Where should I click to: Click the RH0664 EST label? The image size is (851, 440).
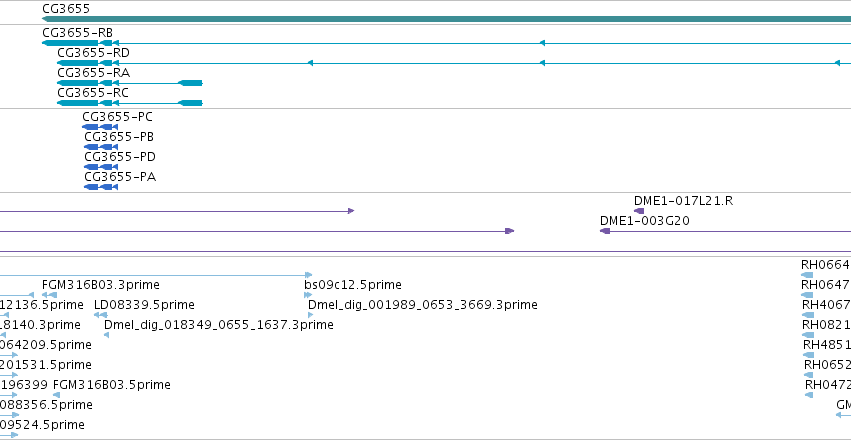tap(825, 265)
